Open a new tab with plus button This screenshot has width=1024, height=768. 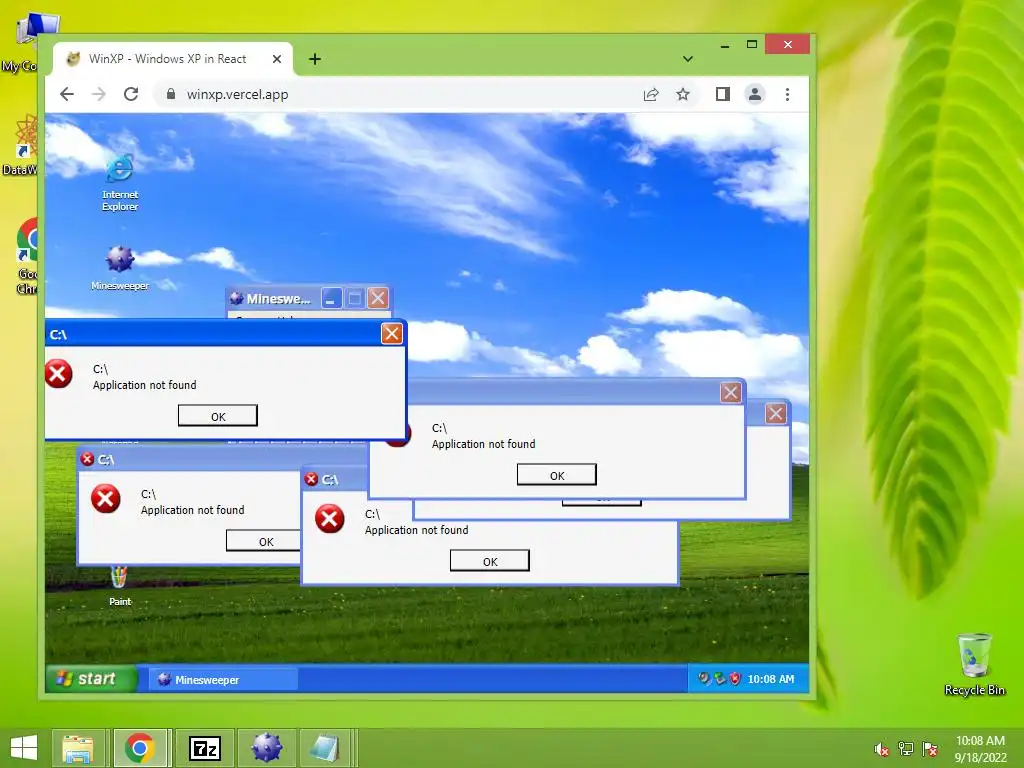pos(315,59)
